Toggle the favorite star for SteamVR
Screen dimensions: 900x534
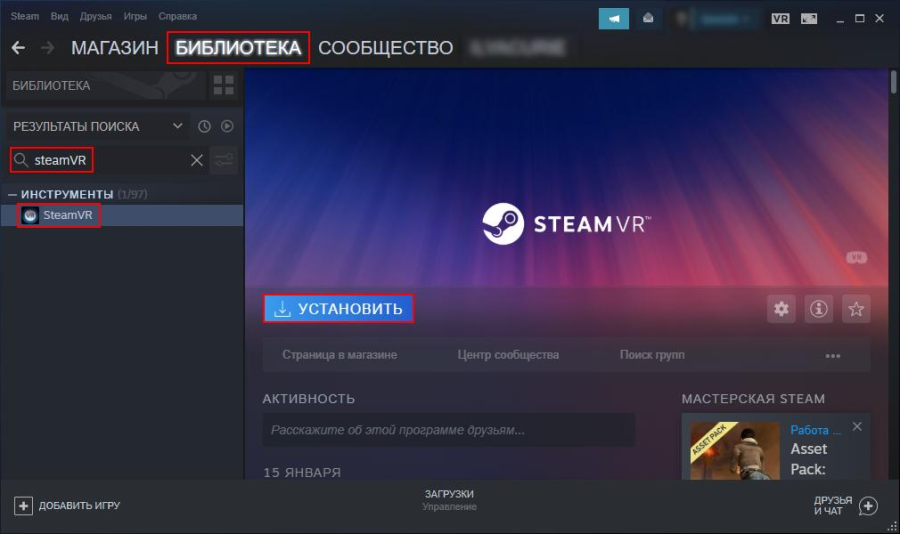(855, 309)
